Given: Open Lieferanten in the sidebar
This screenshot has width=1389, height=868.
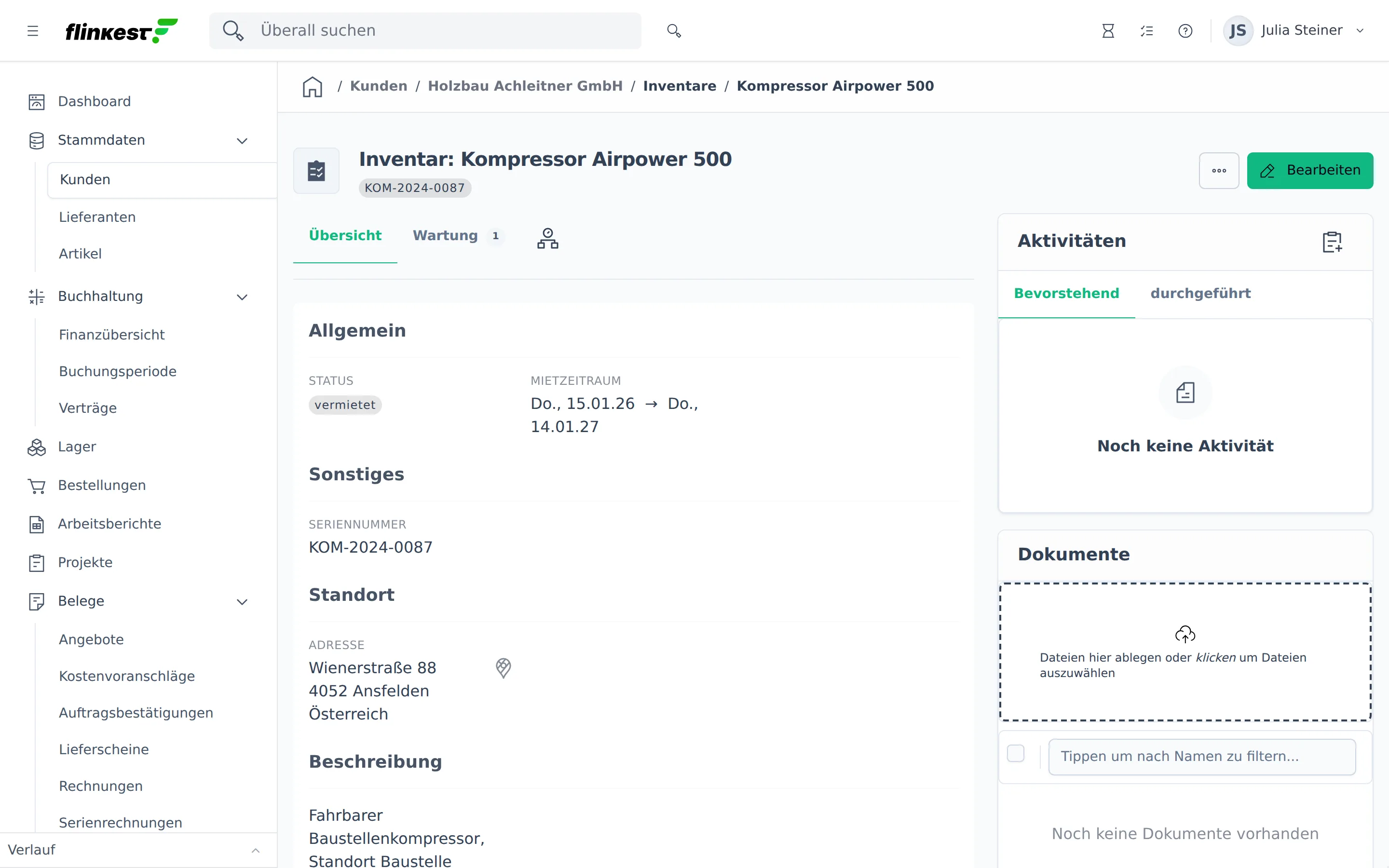Looking at the screenshot, I should click(97, 217).
